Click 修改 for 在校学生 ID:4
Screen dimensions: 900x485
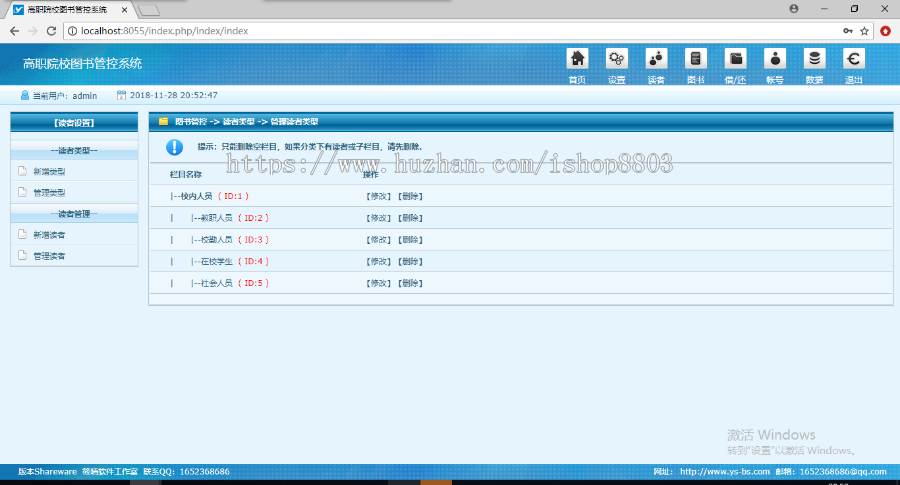(378, 262)
